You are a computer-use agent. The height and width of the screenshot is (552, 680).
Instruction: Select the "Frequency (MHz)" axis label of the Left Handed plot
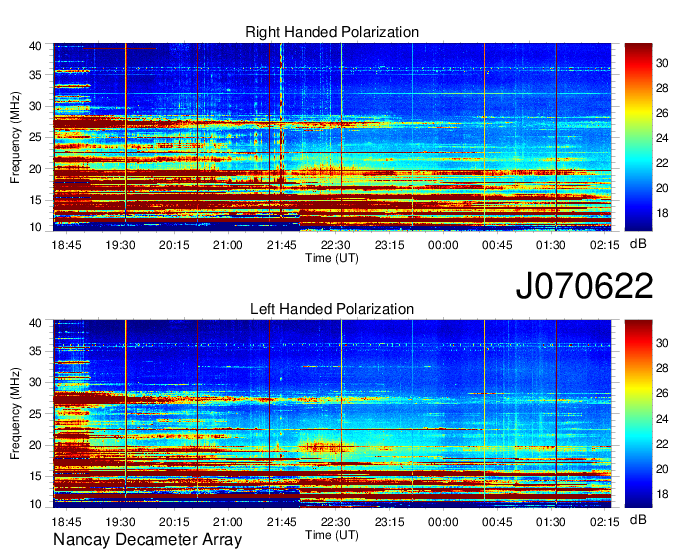pyautogui.click(x=15, y=414)
